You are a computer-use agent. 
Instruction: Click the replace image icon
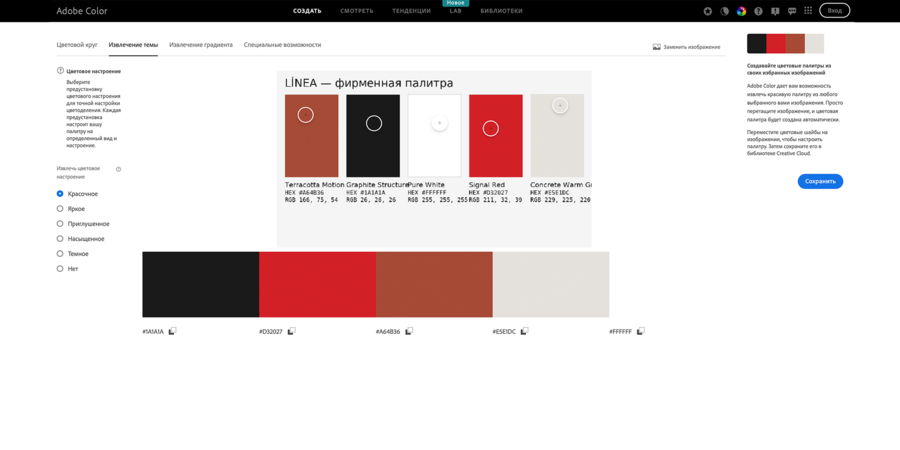click(x=657, y=47)
